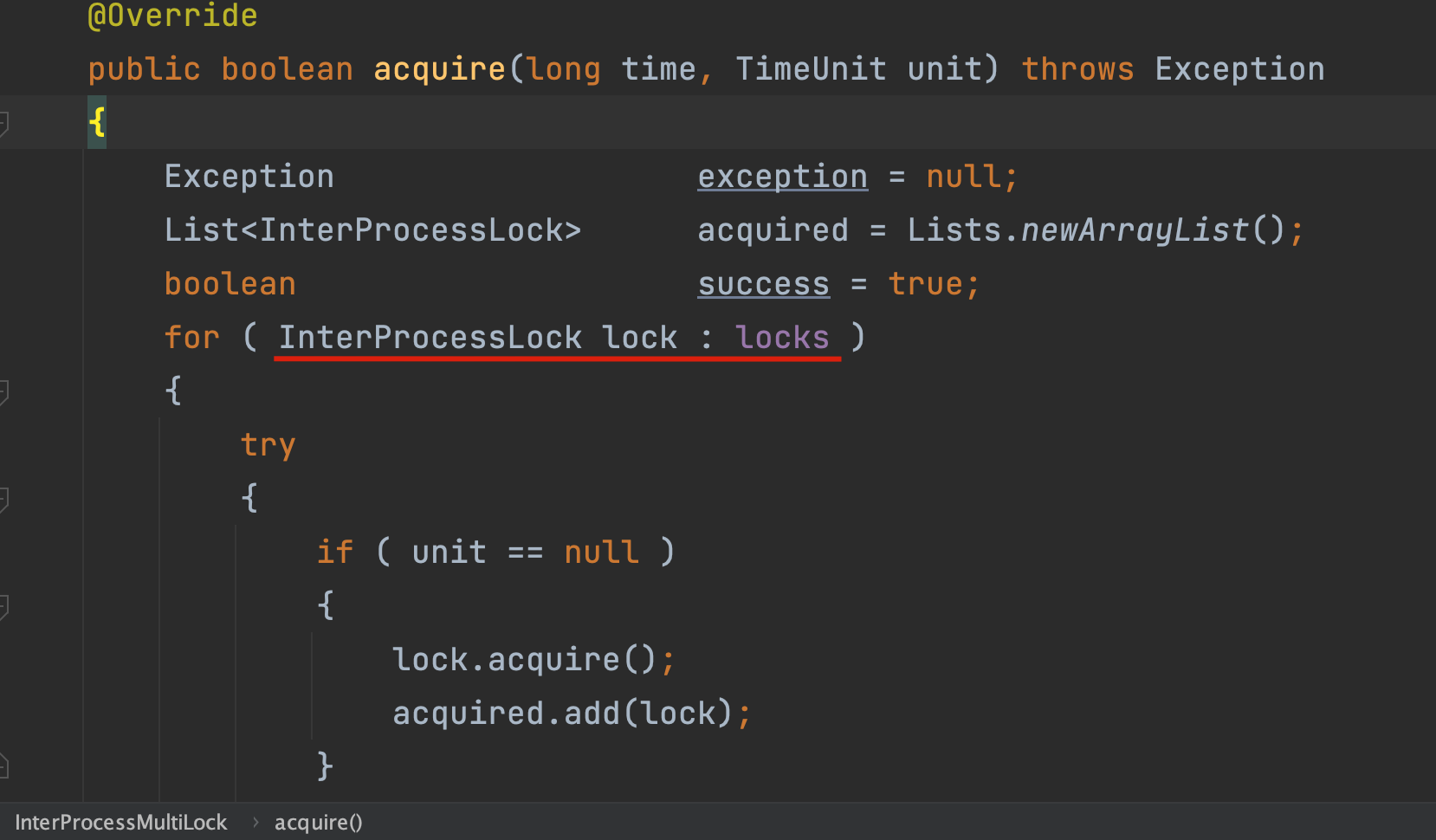
Task: Click the highlighted opening method brace
Action: pyautogui.click(x=97, y=122)
